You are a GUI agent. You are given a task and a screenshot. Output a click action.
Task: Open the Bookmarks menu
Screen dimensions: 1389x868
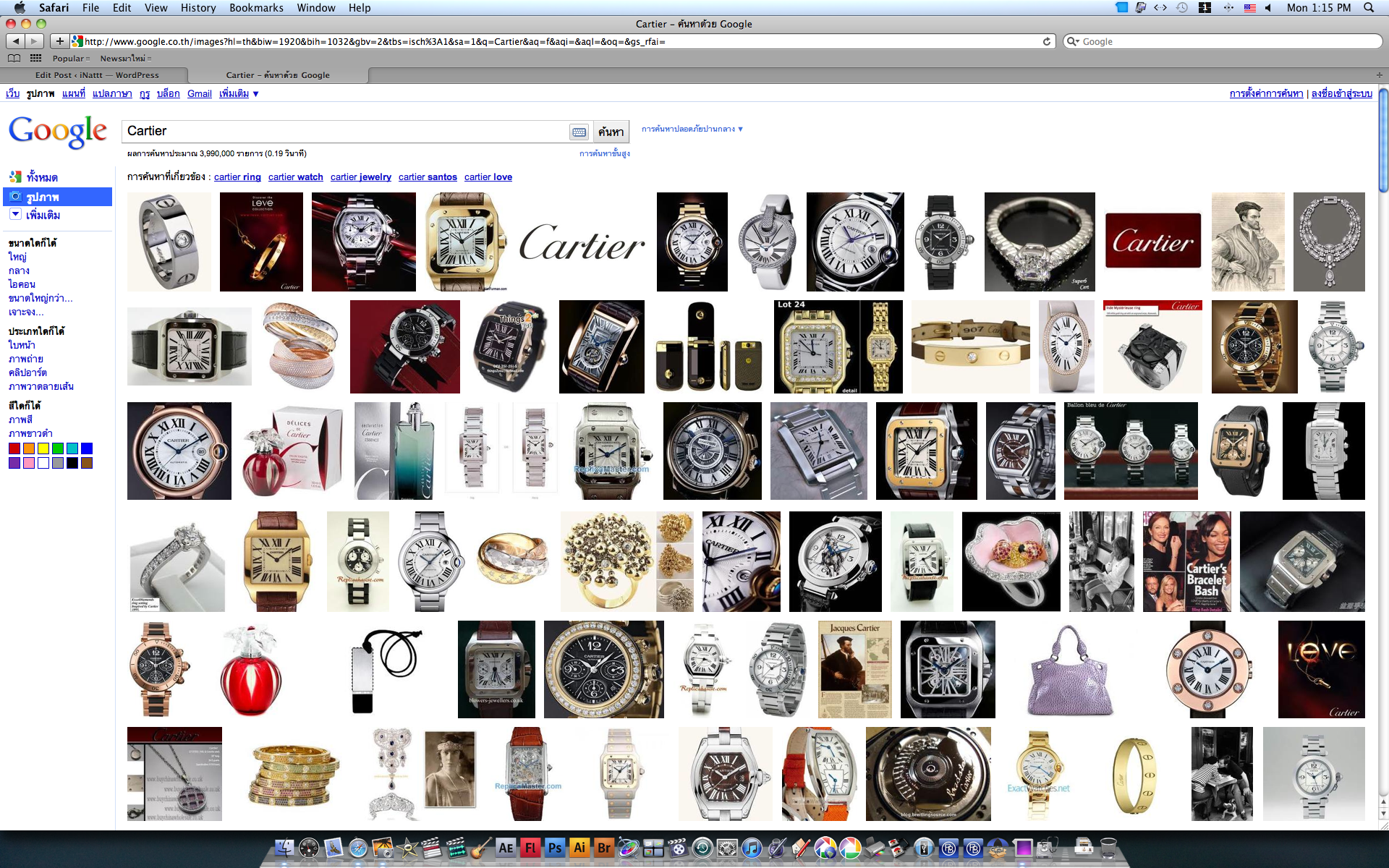pos(256,7)
